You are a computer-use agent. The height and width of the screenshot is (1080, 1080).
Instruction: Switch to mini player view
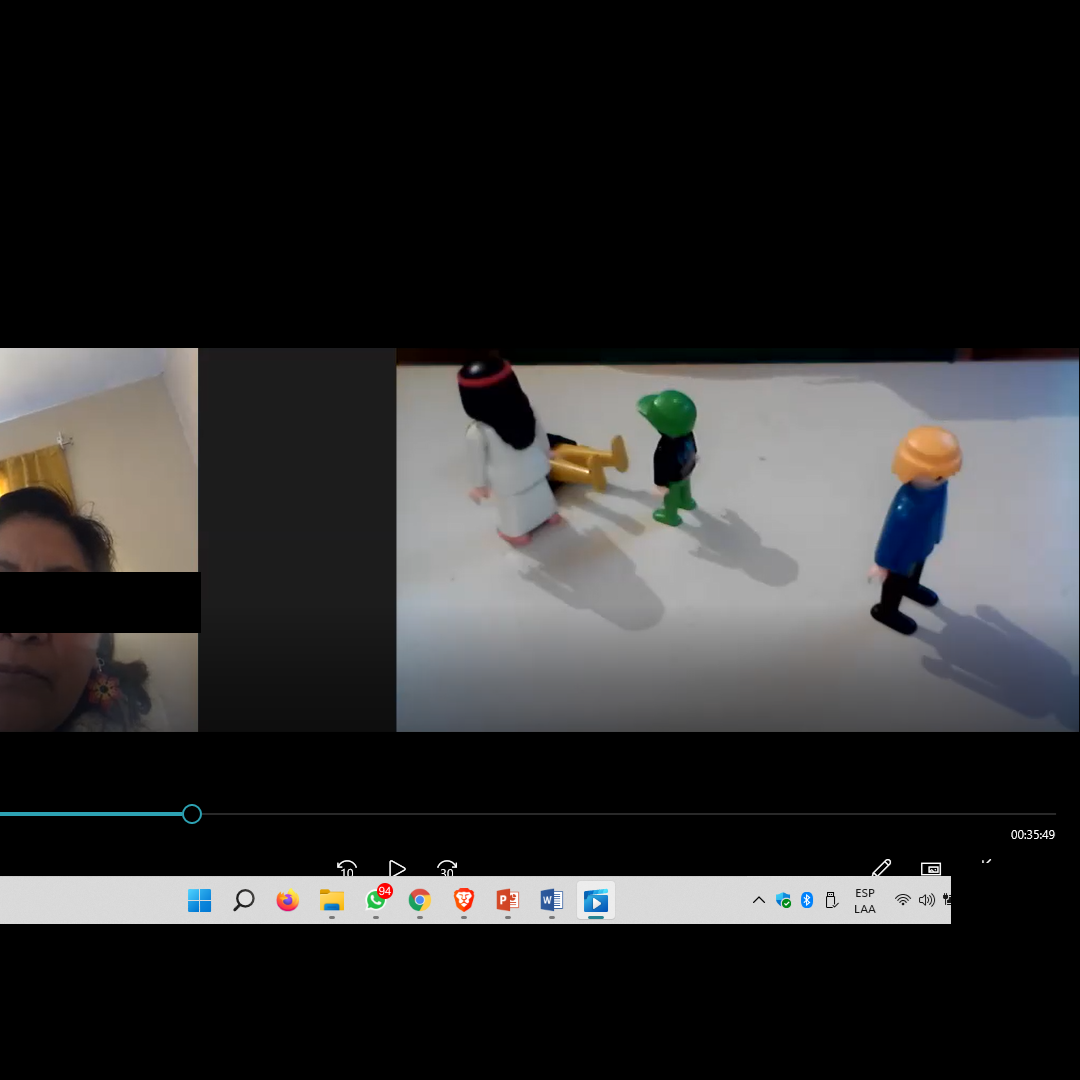click(931, 869)
